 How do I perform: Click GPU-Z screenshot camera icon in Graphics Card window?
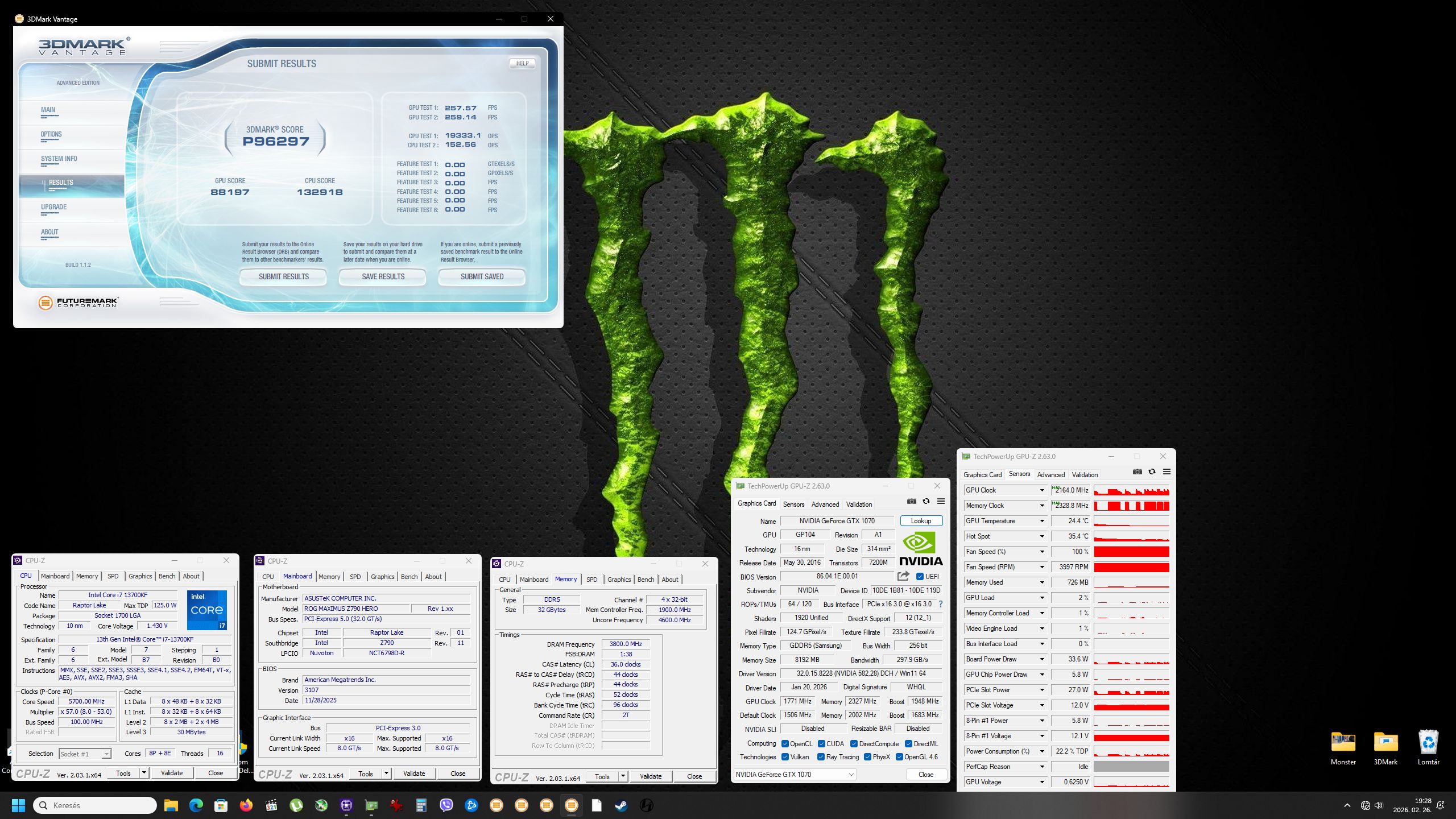(x=911, y=501)
